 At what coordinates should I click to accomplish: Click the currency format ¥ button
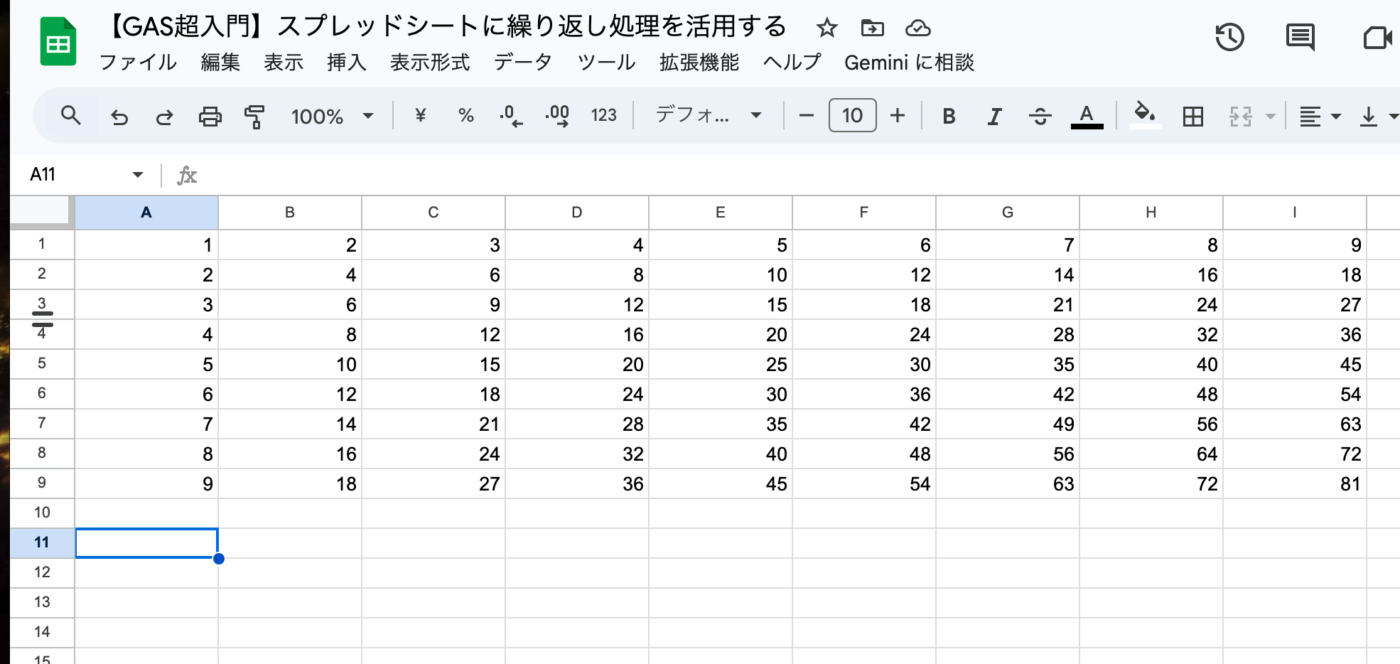(420, 116)
